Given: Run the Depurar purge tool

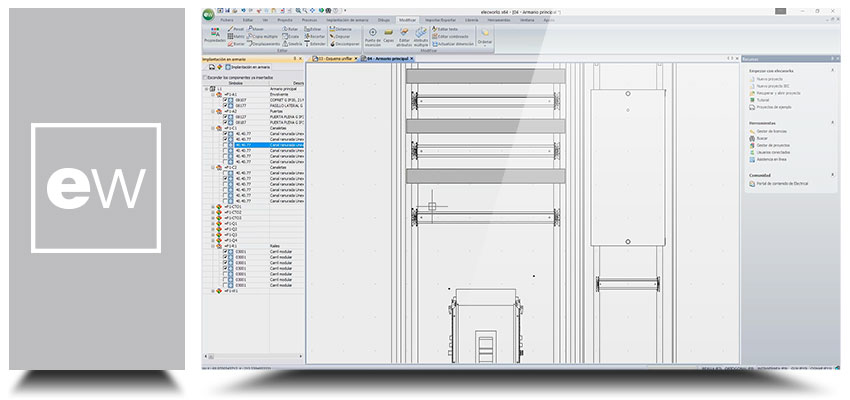Looking at the screenshot, I should click(340, 36).
